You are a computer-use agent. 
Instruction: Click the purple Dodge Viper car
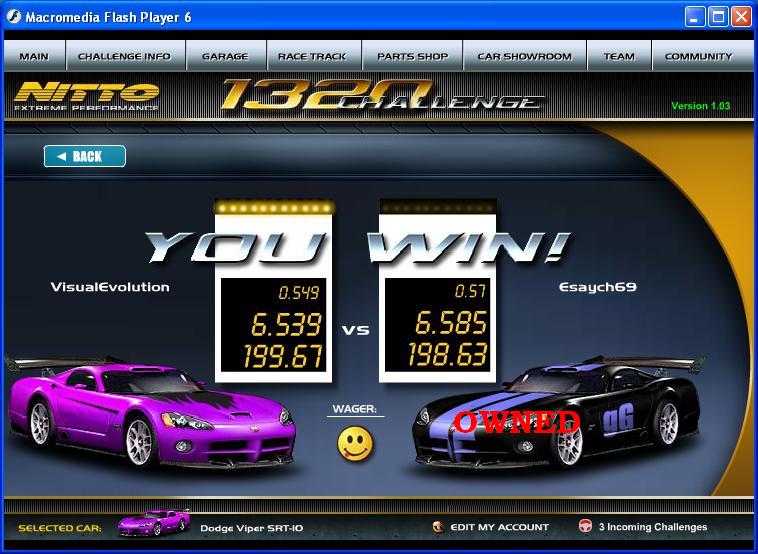150,413
